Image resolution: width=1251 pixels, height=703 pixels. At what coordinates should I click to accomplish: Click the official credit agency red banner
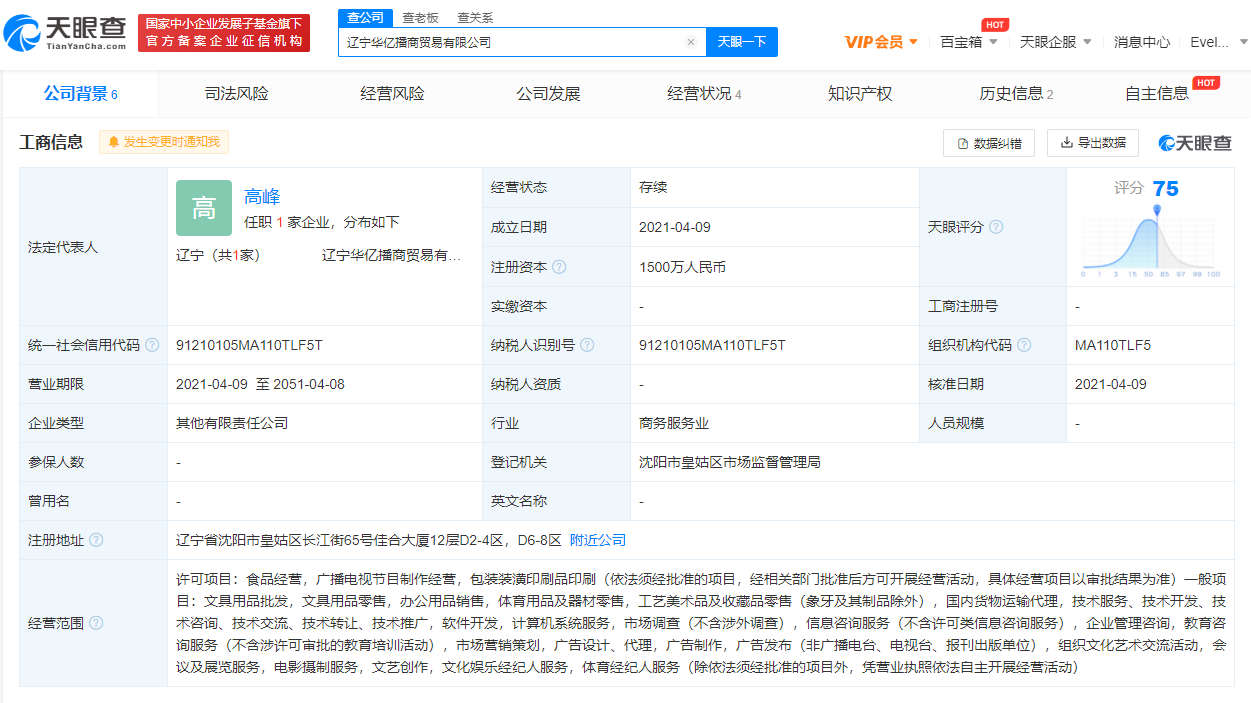click(224, 33)
